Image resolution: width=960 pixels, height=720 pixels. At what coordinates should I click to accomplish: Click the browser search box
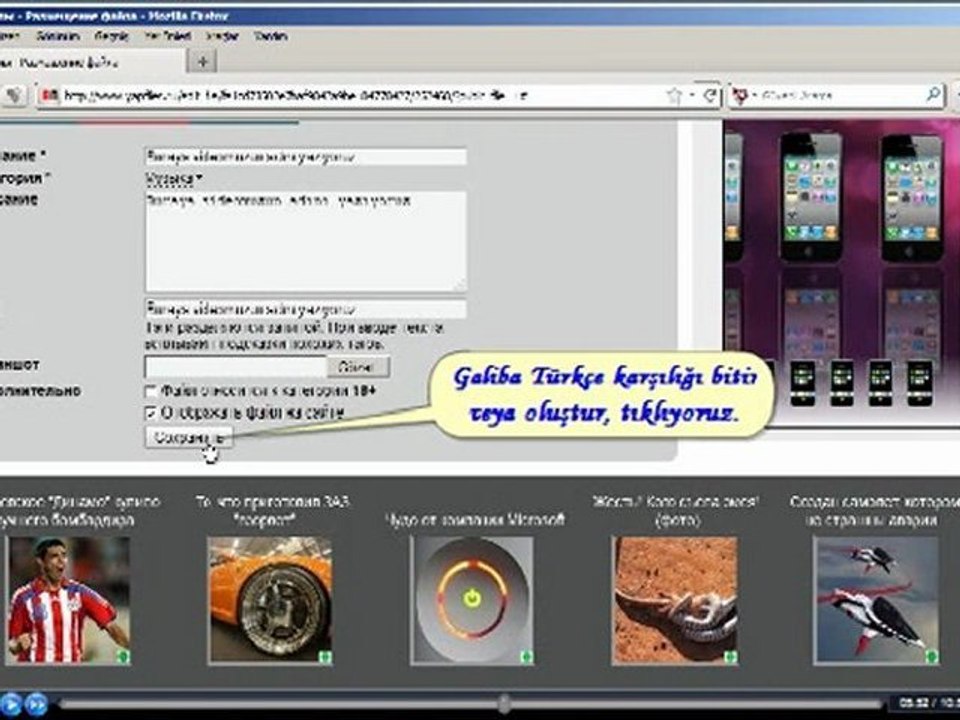[x=836, y=95]
